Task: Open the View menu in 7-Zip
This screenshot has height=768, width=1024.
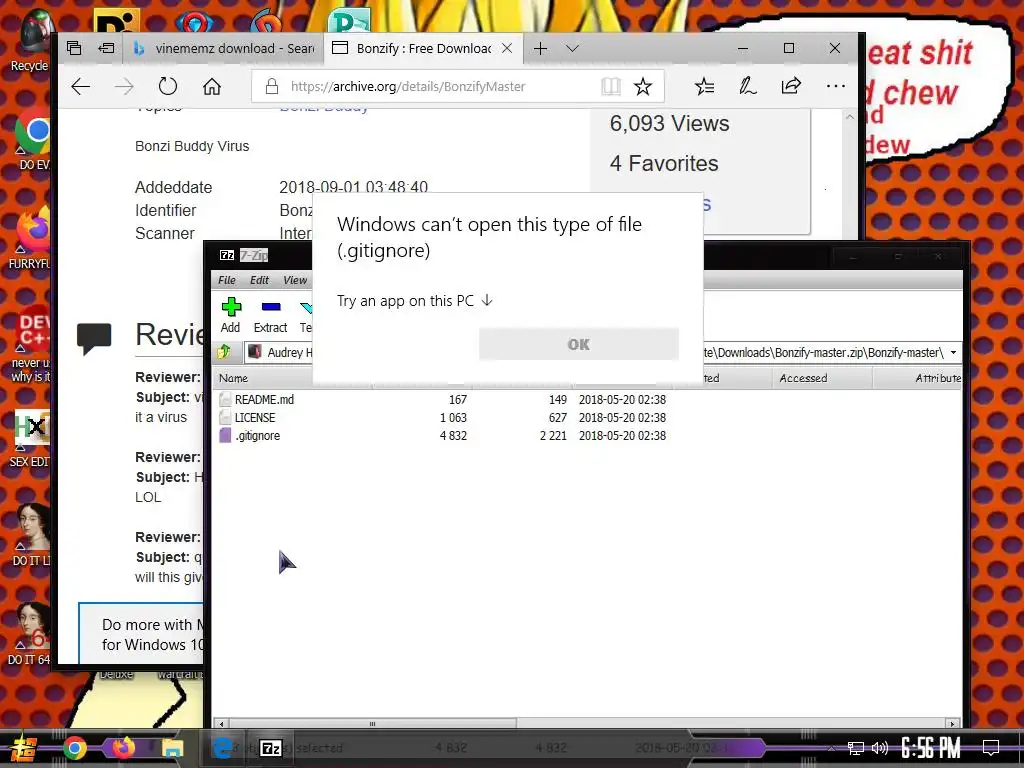Action: coord(295,280)
